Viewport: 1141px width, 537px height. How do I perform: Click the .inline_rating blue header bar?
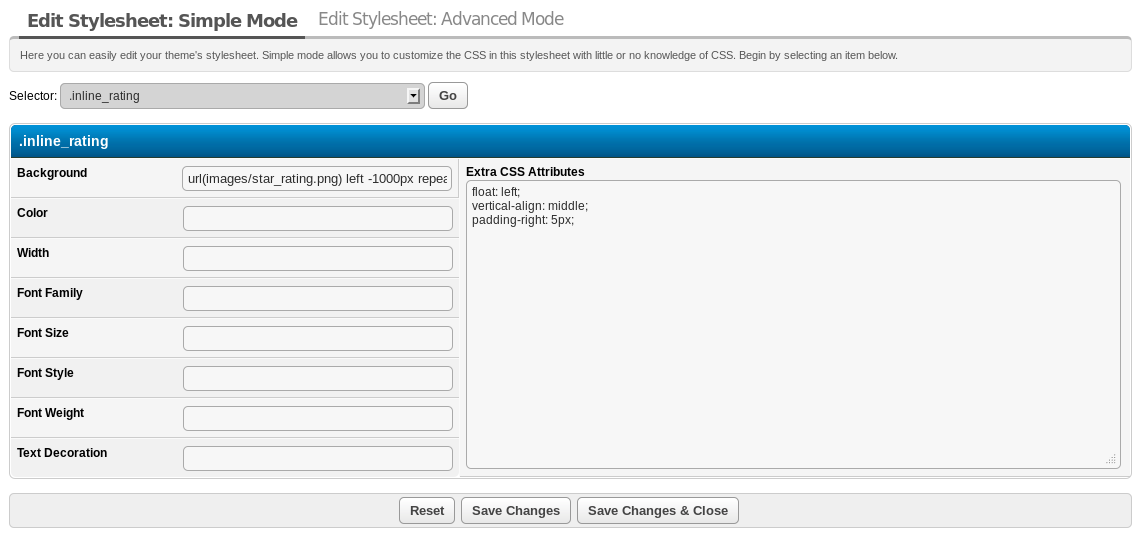570,142
